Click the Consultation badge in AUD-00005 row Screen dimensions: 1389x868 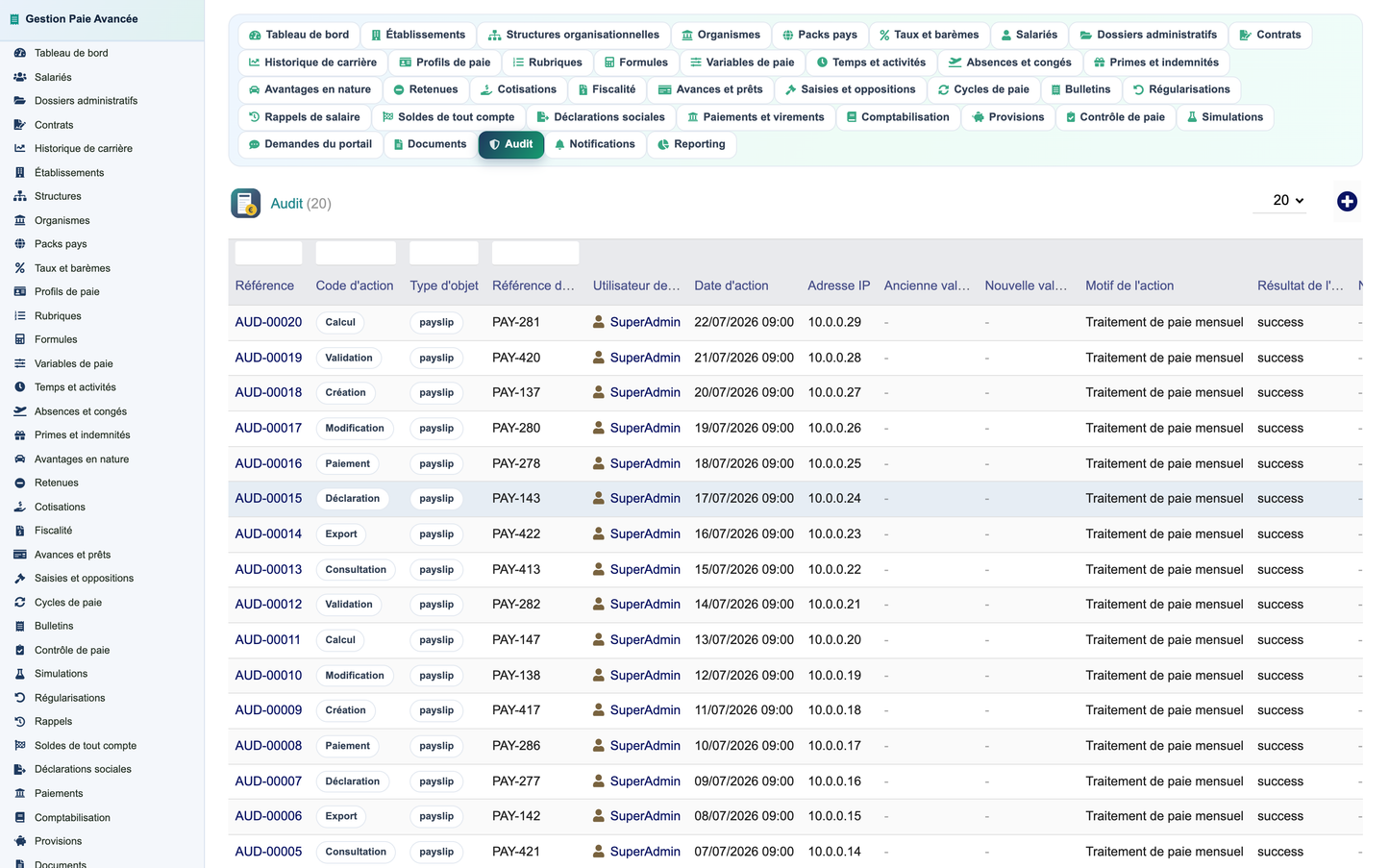(356, 852)
